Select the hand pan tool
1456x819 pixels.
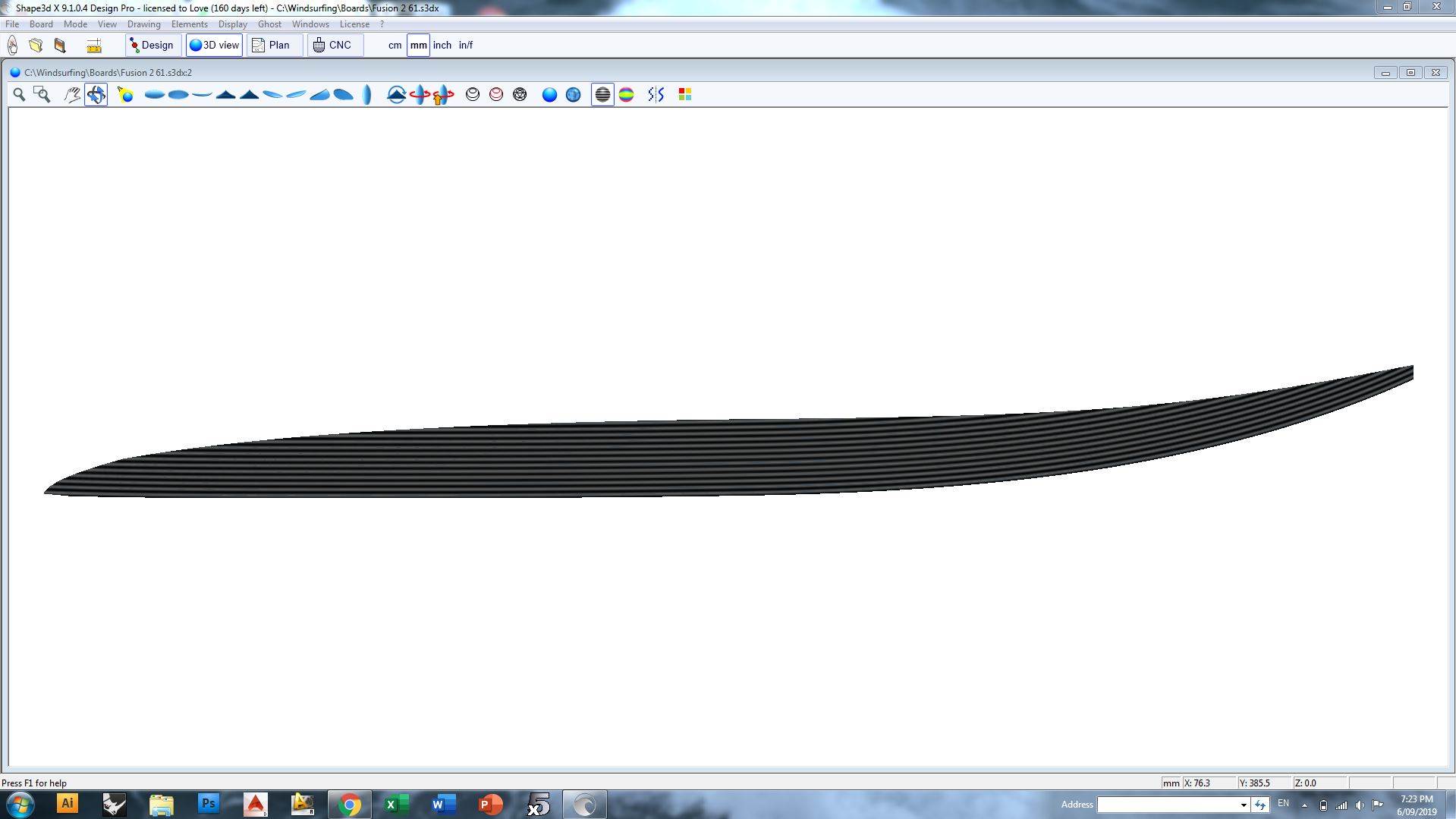click(72, 94)
